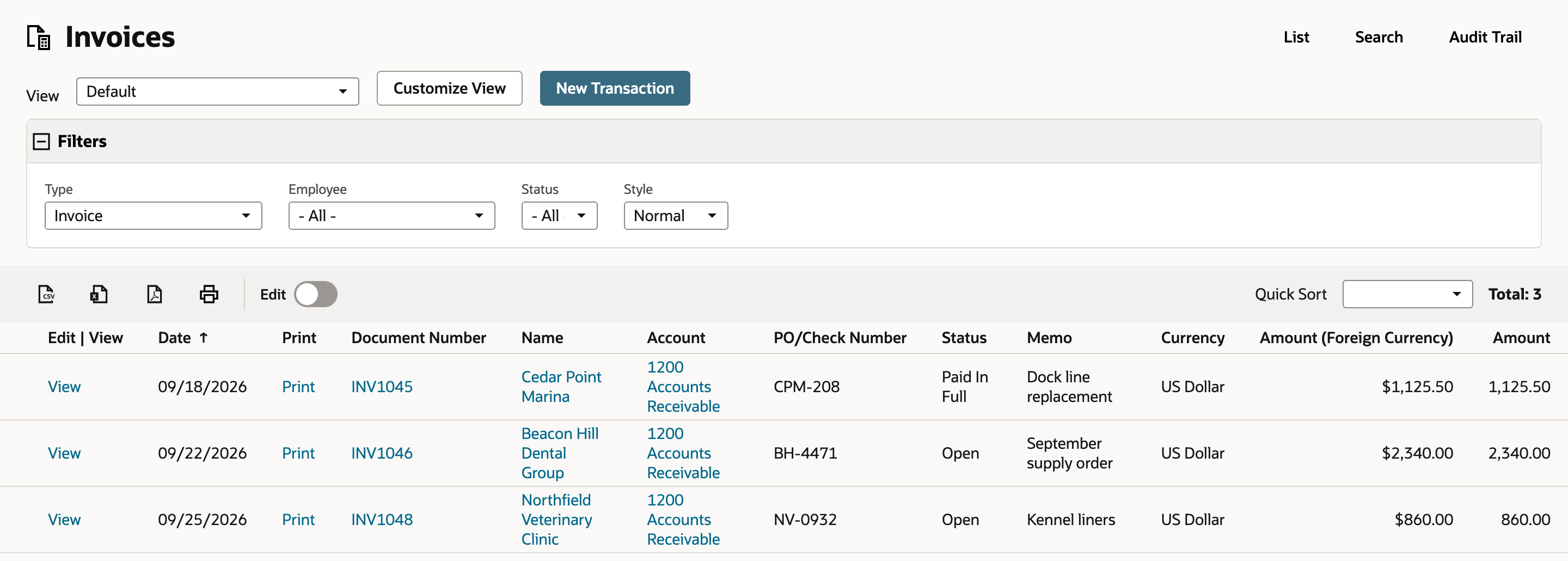1568x561 pixels.
Task: Open Beacon Hill Dental Group customer
Action: (x=559, y=453)
